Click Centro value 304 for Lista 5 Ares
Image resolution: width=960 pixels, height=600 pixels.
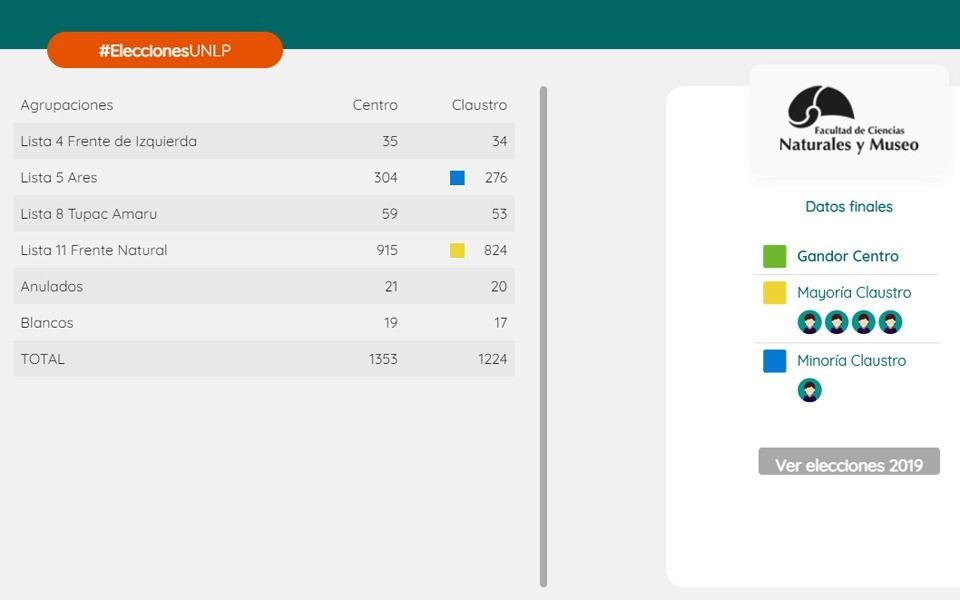pyautogui.click(x=386, y=178)
